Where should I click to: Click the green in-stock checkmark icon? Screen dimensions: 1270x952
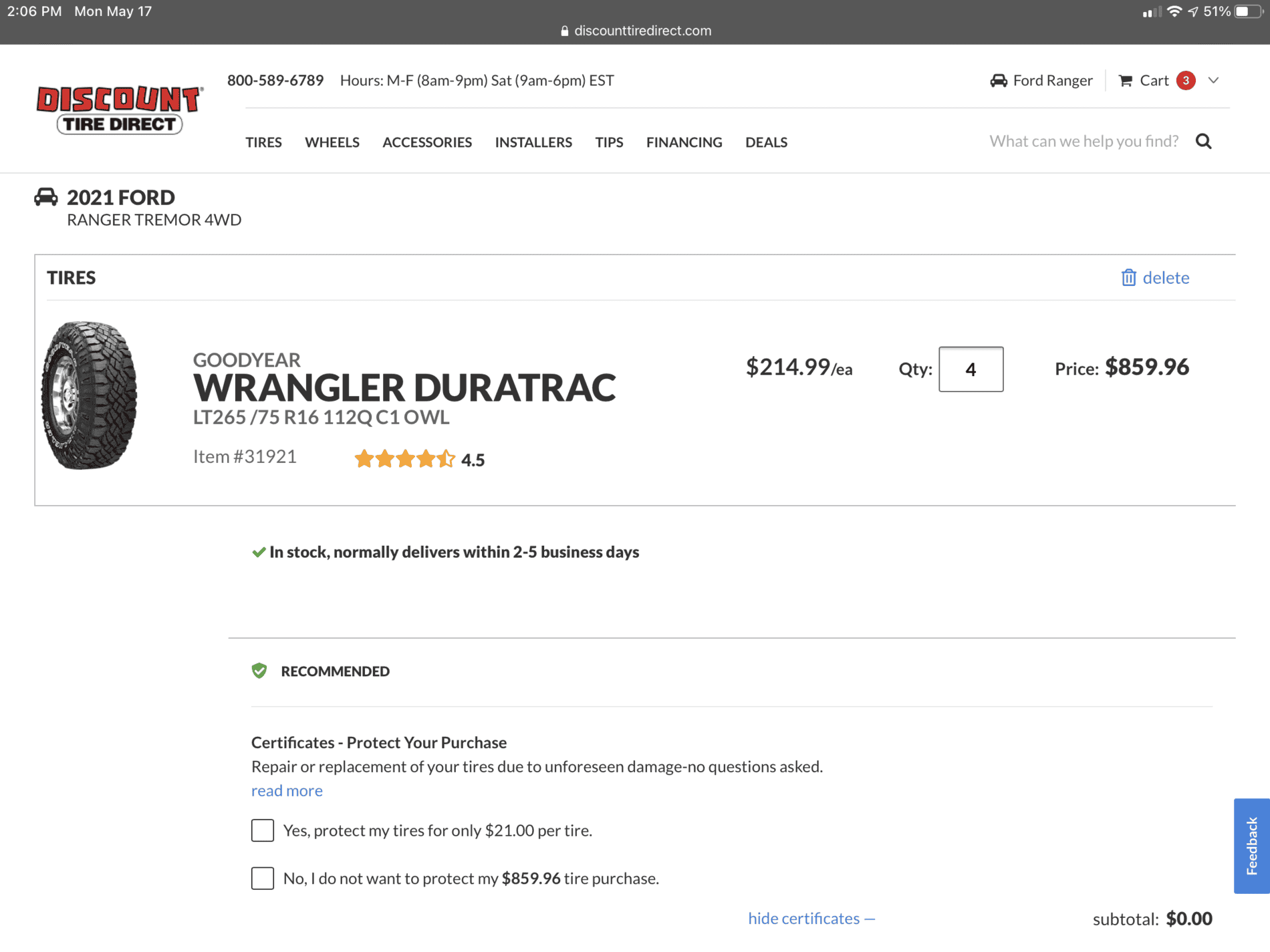pos(259,552)
